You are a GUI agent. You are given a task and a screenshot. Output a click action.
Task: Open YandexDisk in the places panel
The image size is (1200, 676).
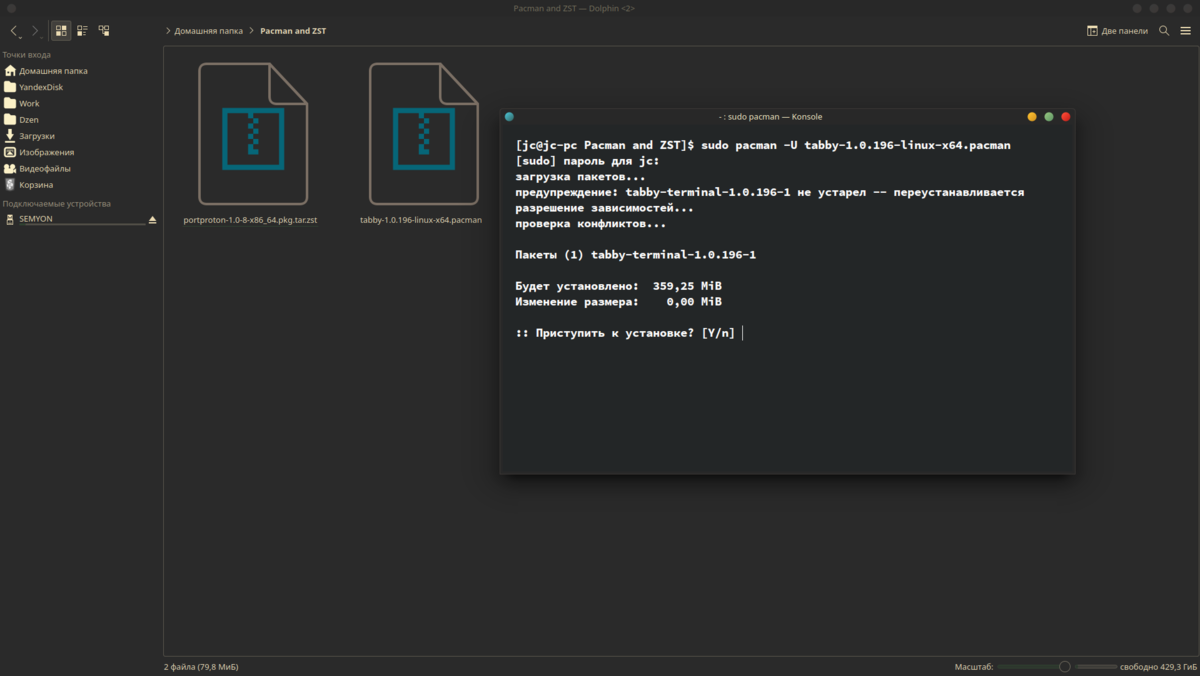[x=40, y=87]
